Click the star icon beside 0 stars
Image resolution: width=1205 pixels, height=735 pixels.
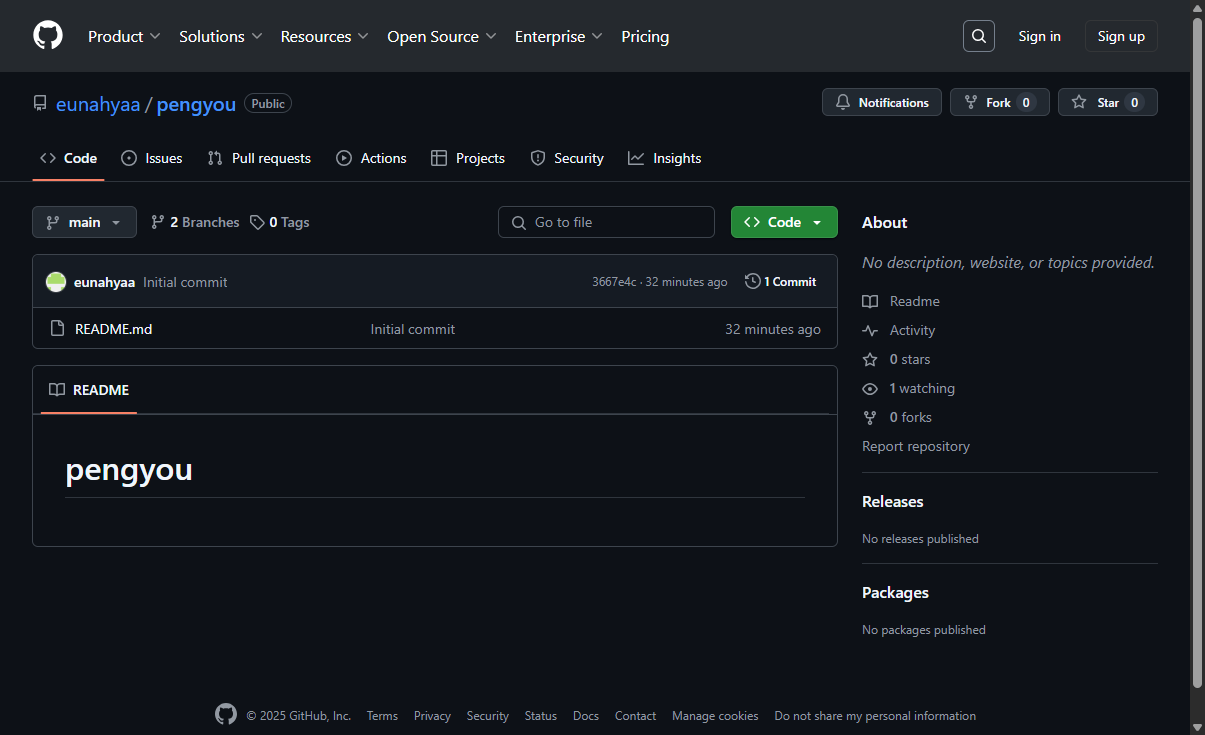(870, 359)
